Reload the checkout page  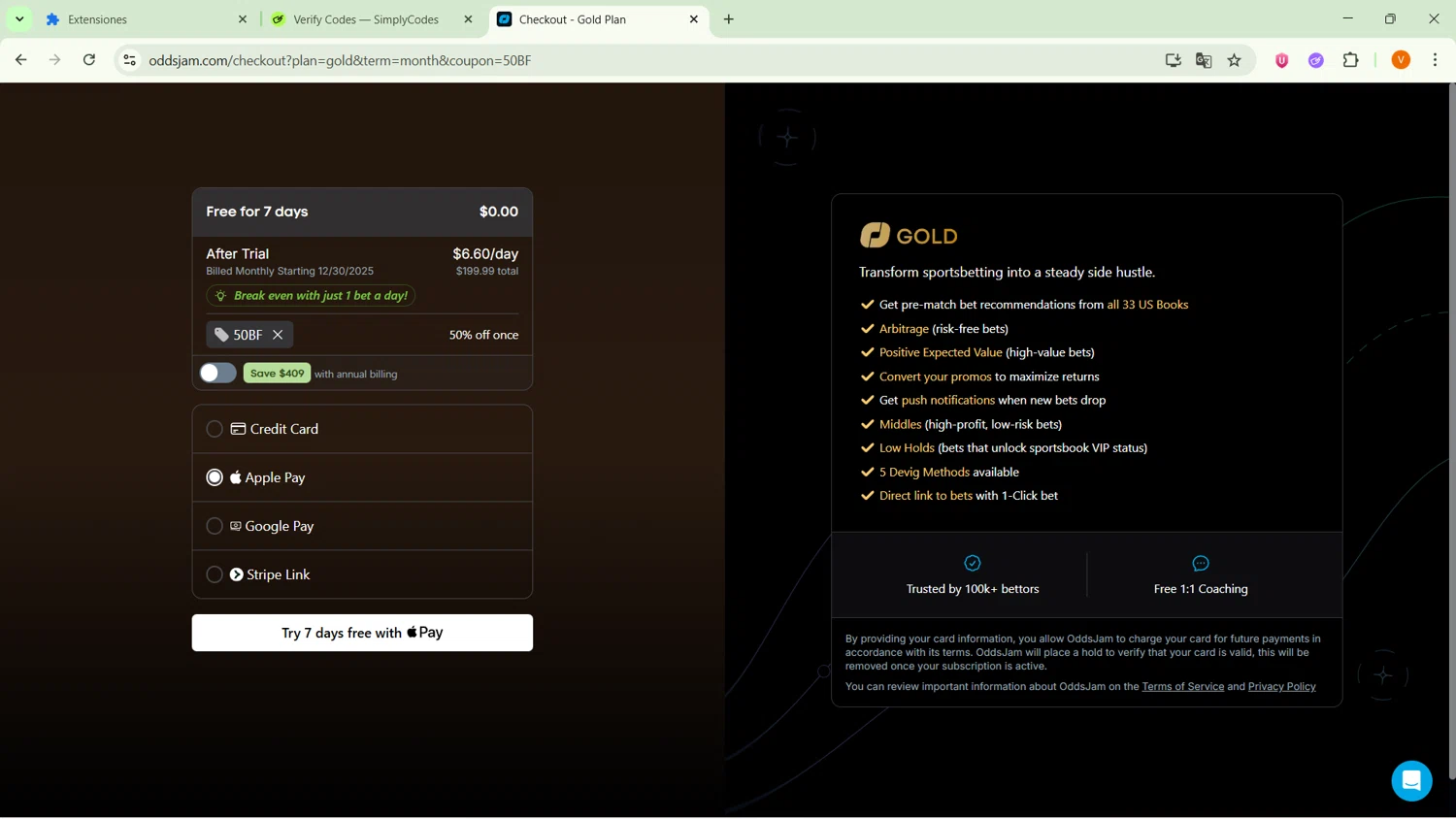tap(89, 60)
